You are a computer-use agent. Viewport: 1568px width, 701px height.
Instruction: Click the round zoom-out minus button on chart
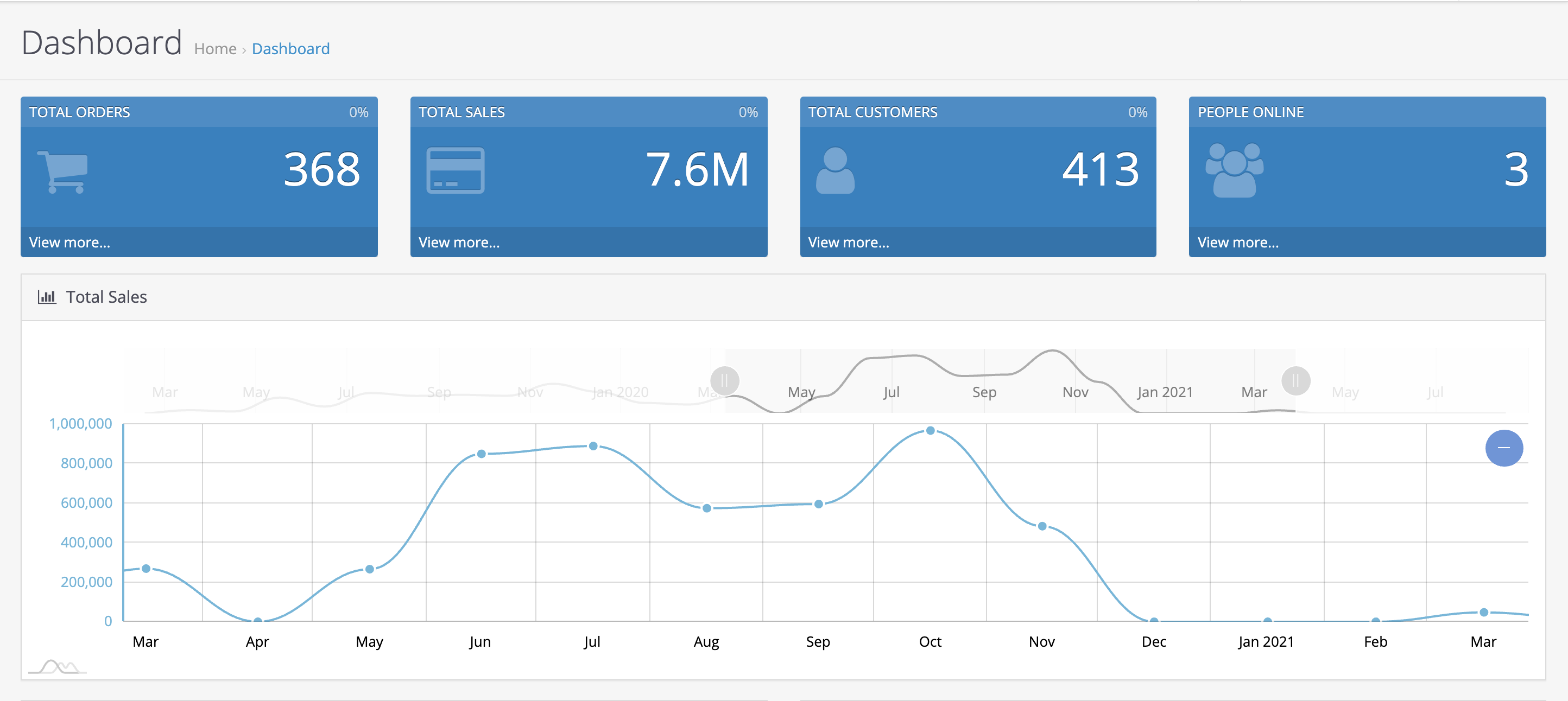pos(1503,448)
